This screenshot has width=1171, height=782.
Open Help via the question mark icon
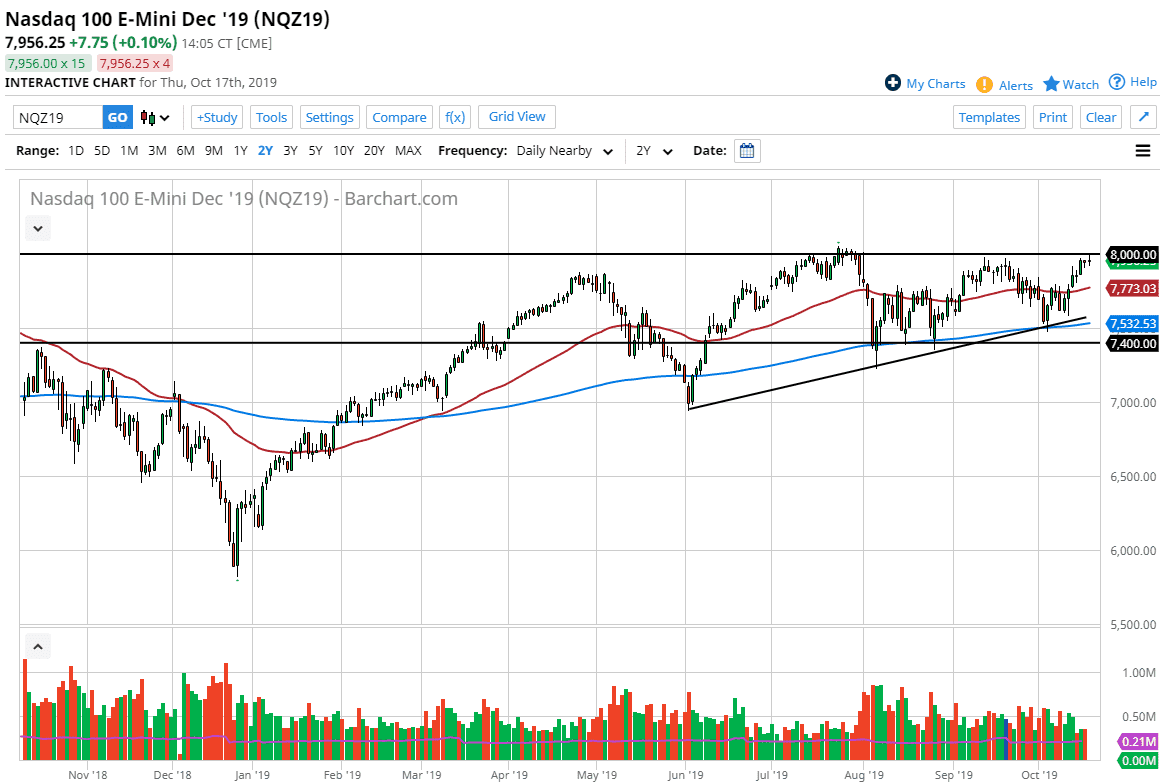click(1118, 83)
